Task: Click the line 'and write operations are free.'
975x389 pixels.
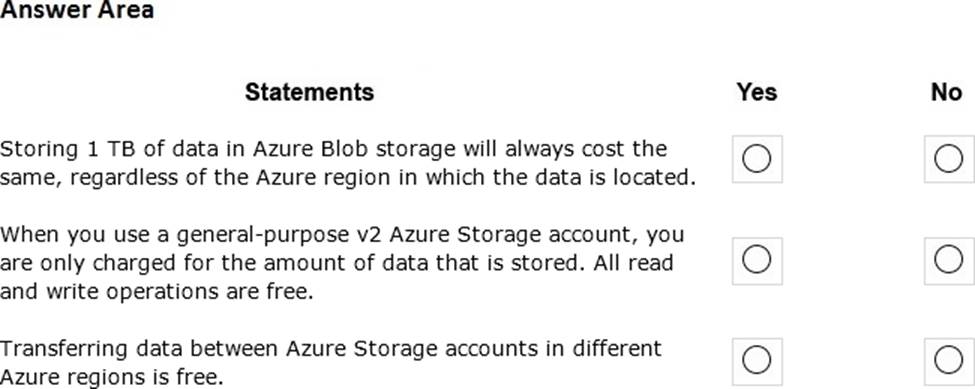Action: click(156, 291)
